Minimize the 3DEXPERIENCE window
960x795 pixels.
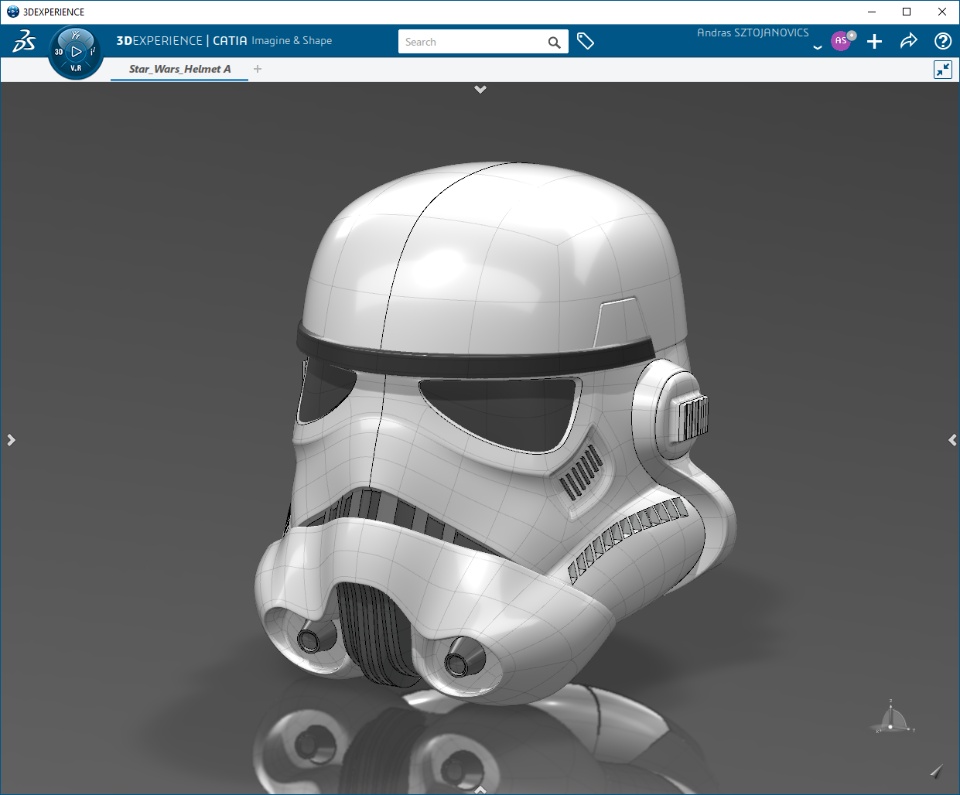[871, 12]
